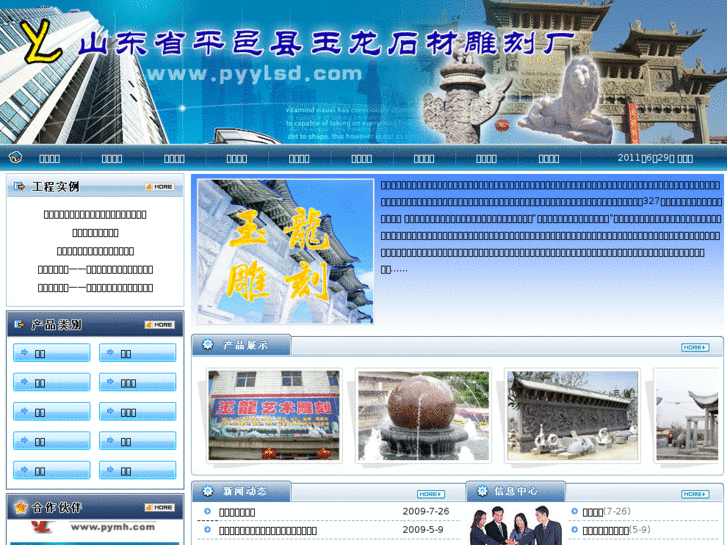
Task: Click top-right category button under 产品类别
Action: click(x=138, y=353)
